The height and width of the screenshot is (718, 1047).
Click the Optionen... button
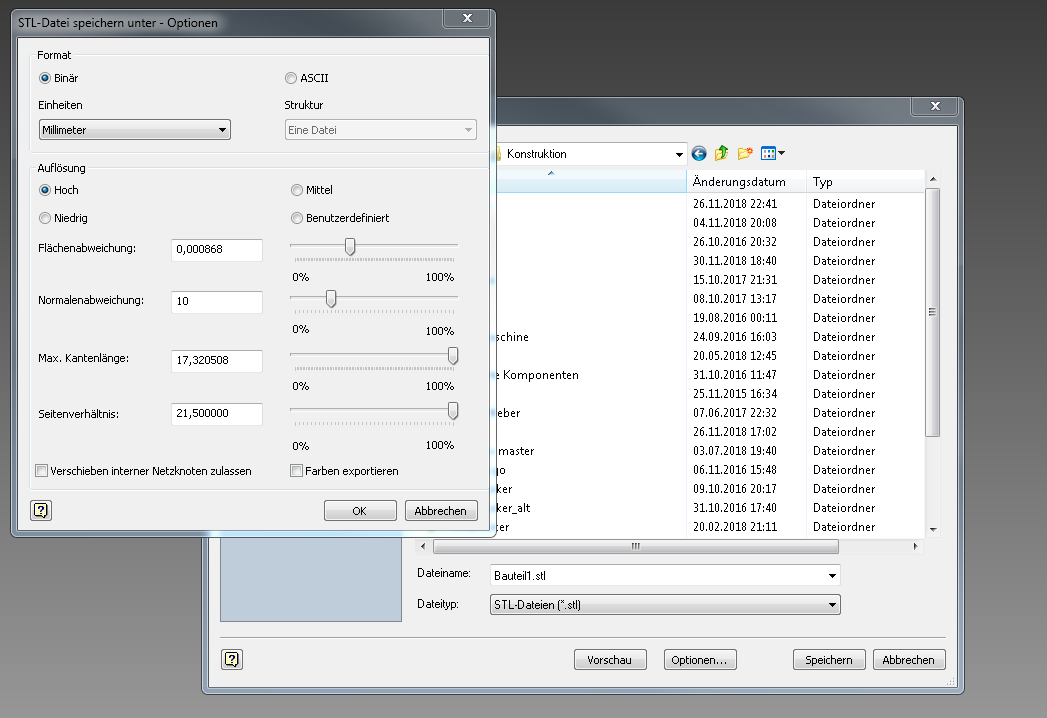(x=699, y=660)
